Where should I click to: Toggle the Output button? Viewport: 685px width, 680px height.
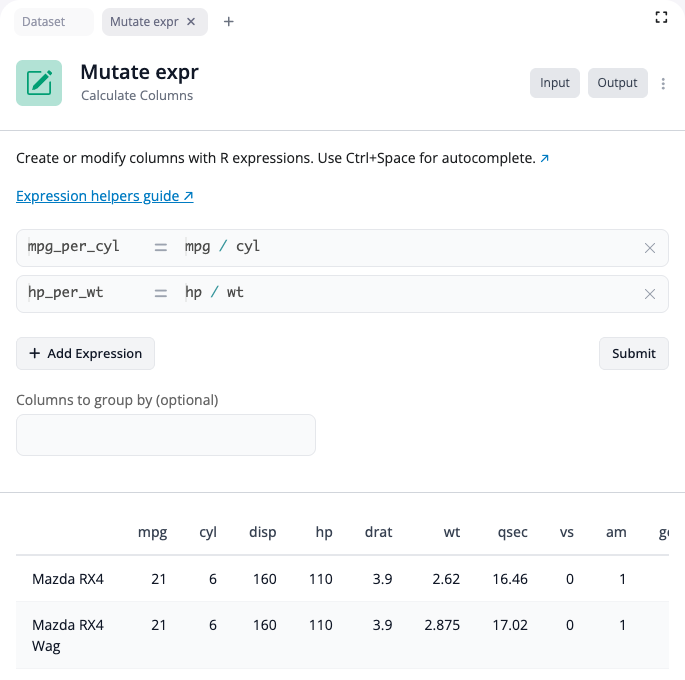(617, 83)
